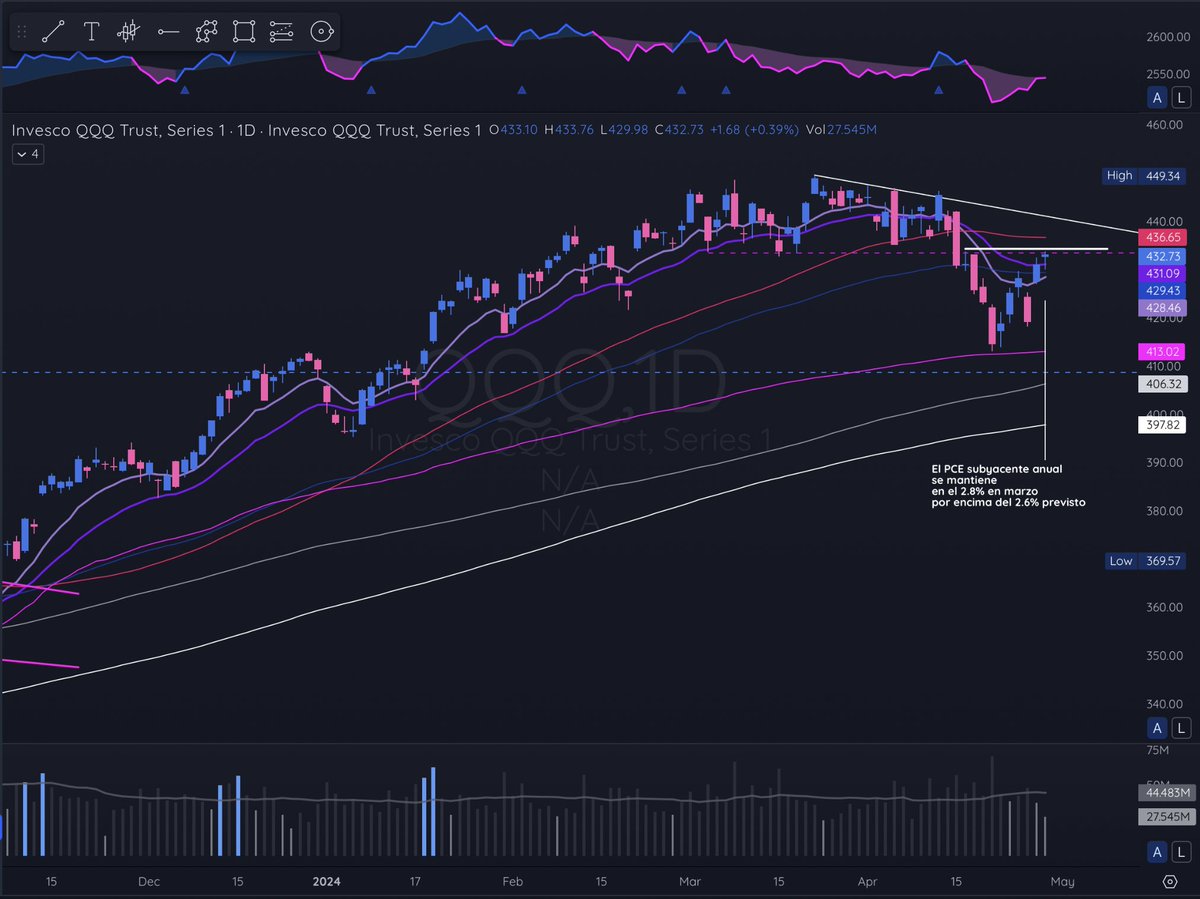Toggle log scale L in indicator pane
This screenshot has height=899, width=1200.
1181,97
